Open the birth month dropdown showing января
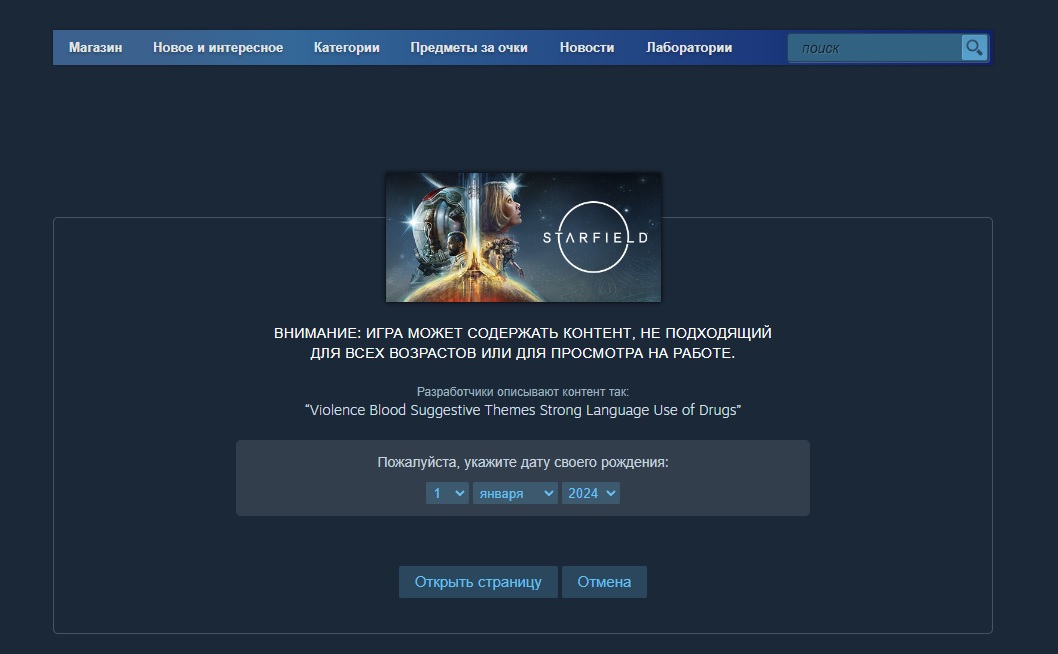The width and height of the screenshot is (1058, 654). point(516,493)
